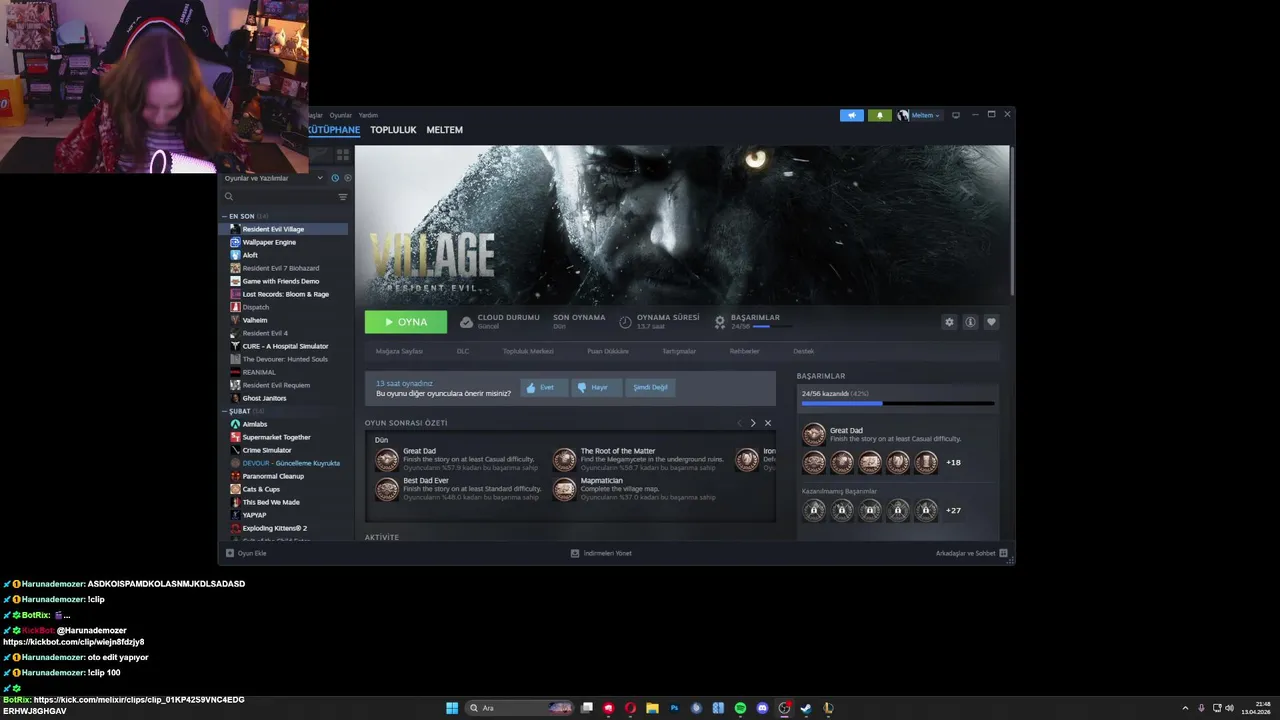This screenshot has width=1280, height=720.
Task: Select the Wallpaper Engine icon in the library
Action: coord(235,242)
